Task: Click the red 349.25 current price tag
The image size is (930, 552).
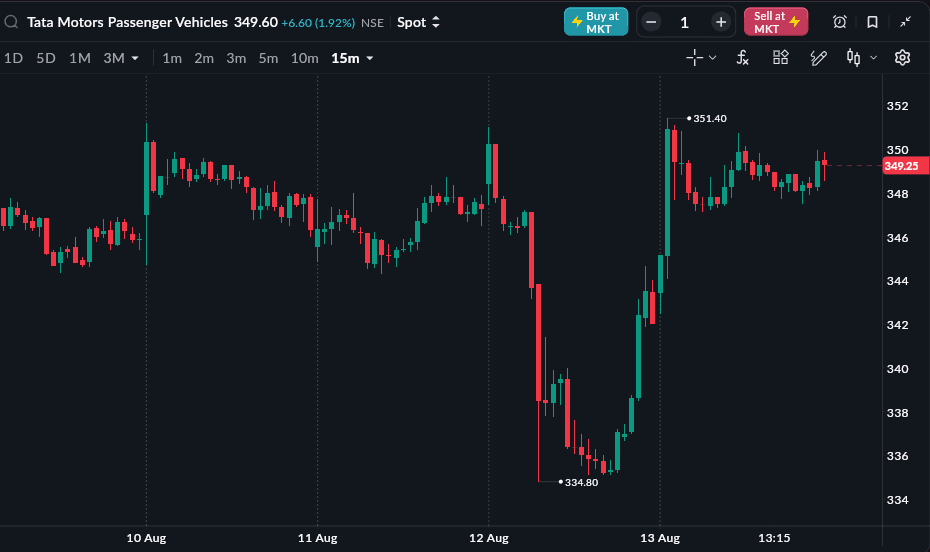Action: point(905,166)
